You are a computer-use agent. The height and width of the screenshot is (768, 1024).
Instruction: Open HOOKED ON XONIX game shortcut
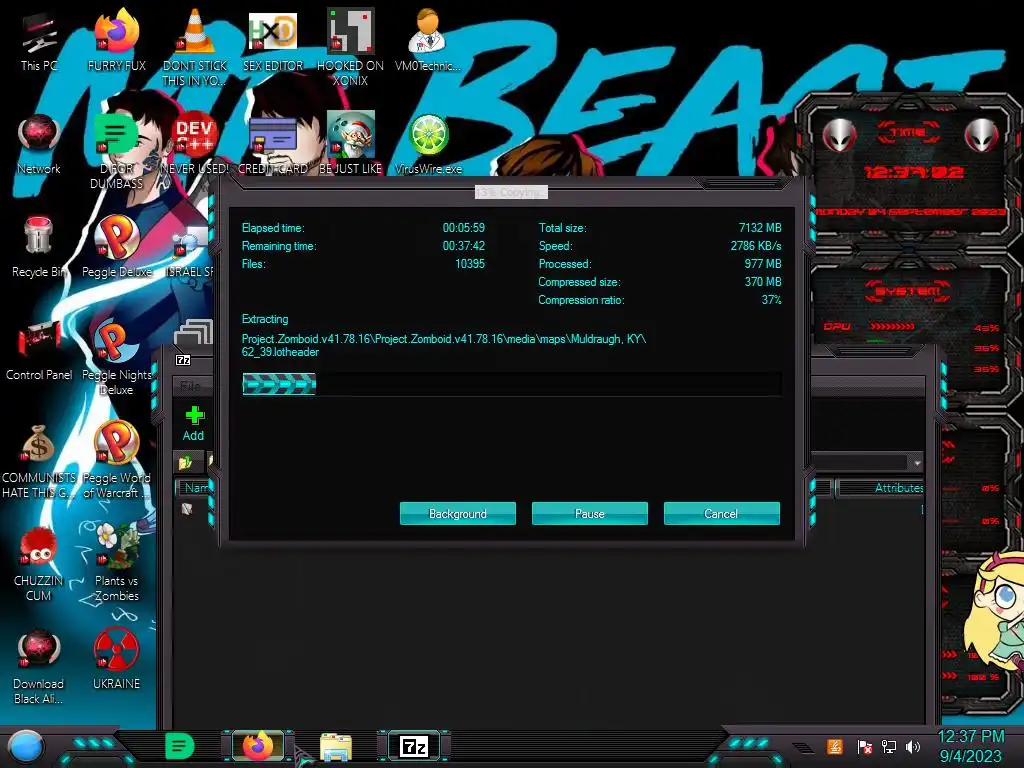coord(350,47)
